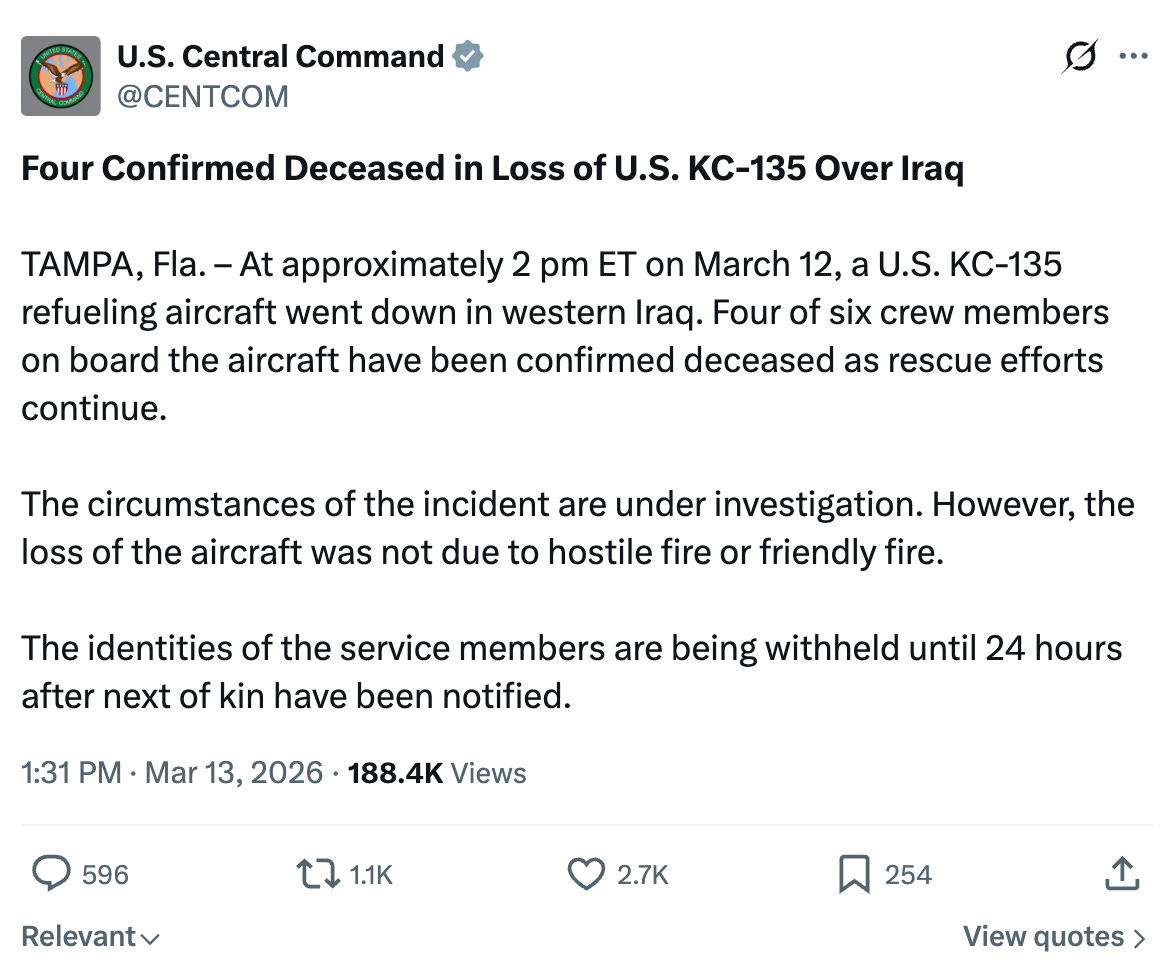Expand the Relevant sort dropdown
1172x974 pixels.
click(x=90, y=937)
